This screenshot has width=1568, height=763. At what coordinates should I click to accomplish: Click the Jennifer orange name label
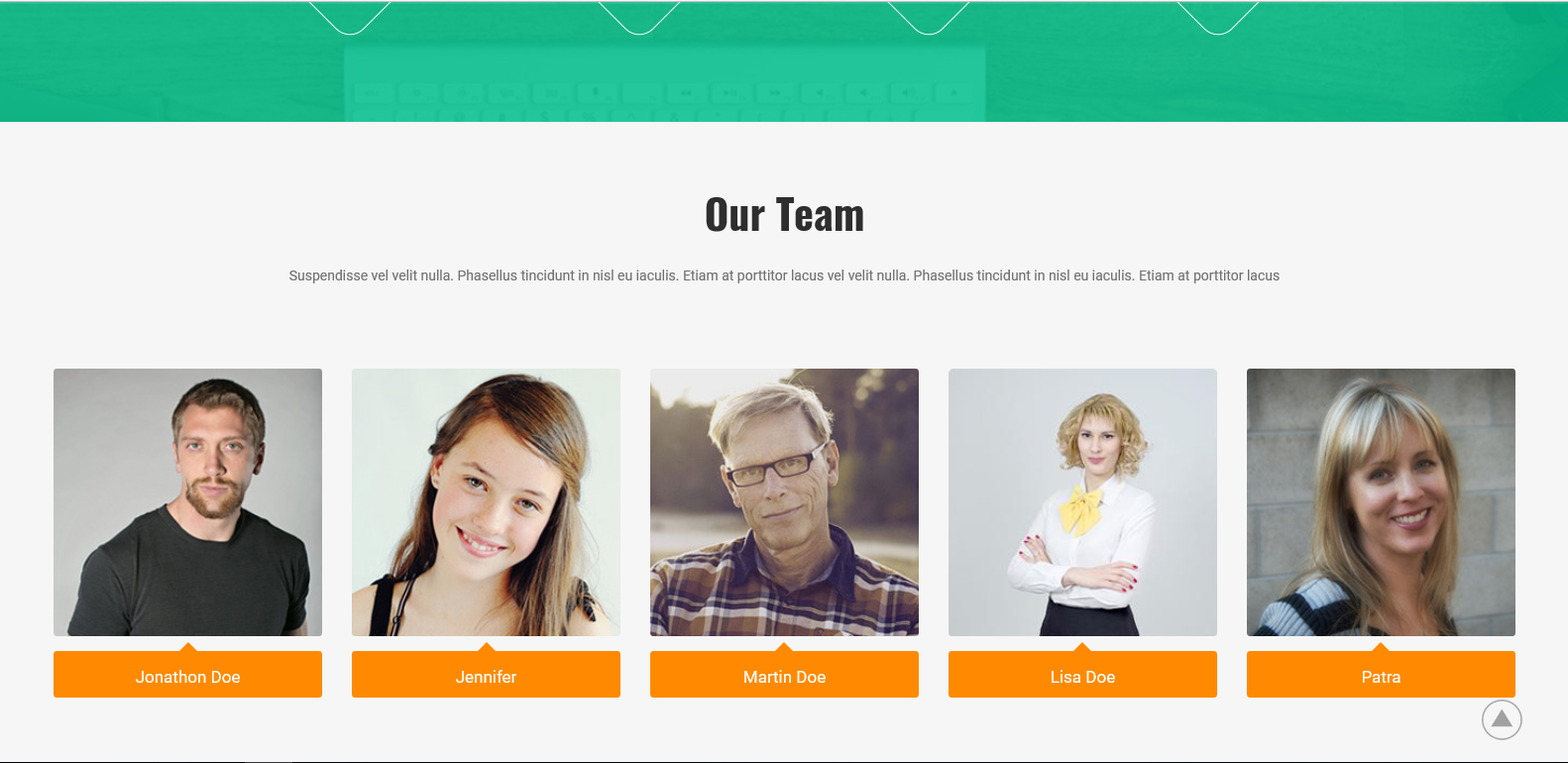(486, 675)
